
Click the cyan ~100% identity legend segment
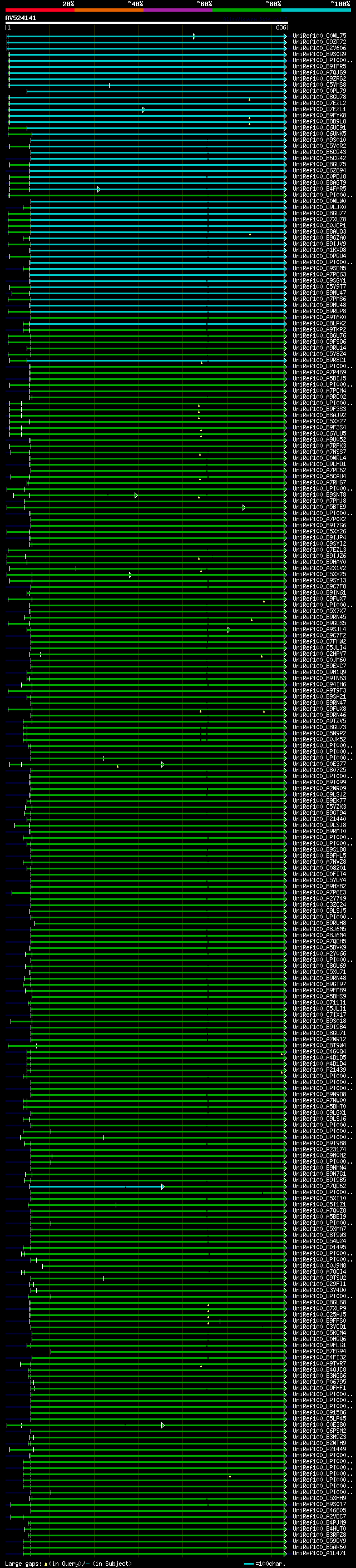point(316,10)
